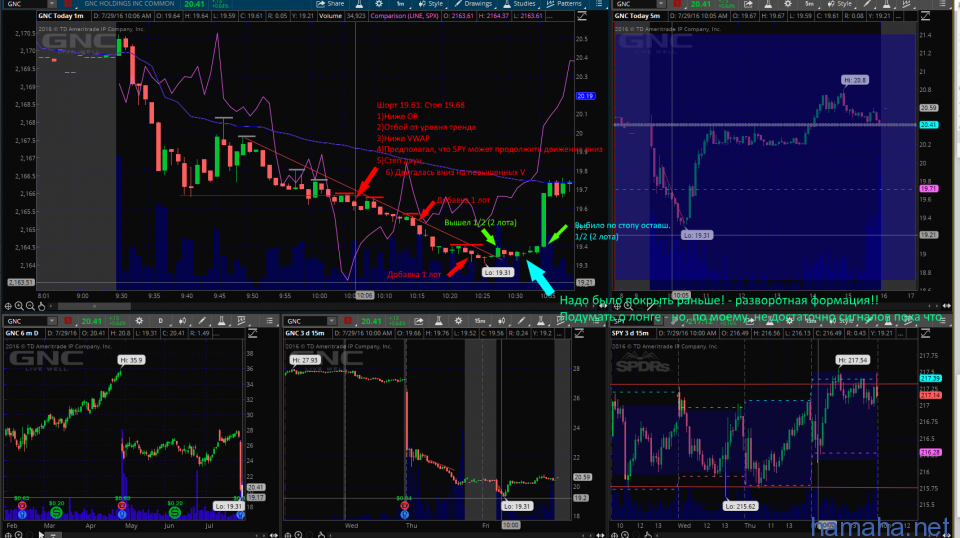The width and height of the screenshot is (960, 538).
Task: Click patterns icon in 6 m D chart toolbar
Action: 241,321
